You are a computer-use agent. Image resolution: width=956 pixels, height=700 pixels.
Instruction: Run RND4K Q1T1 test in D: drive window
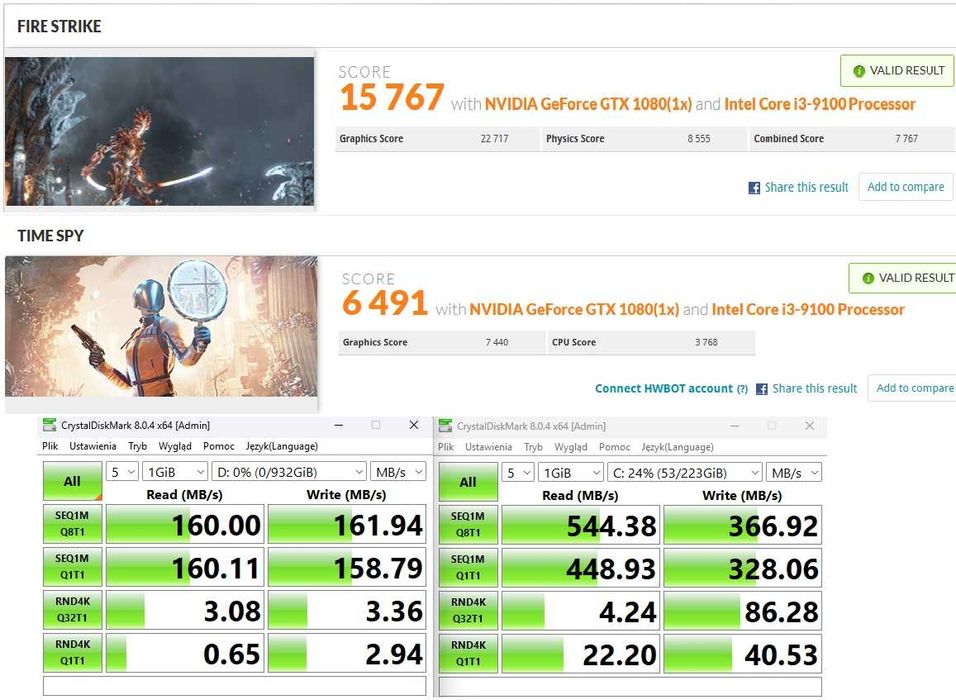point(73,652)
